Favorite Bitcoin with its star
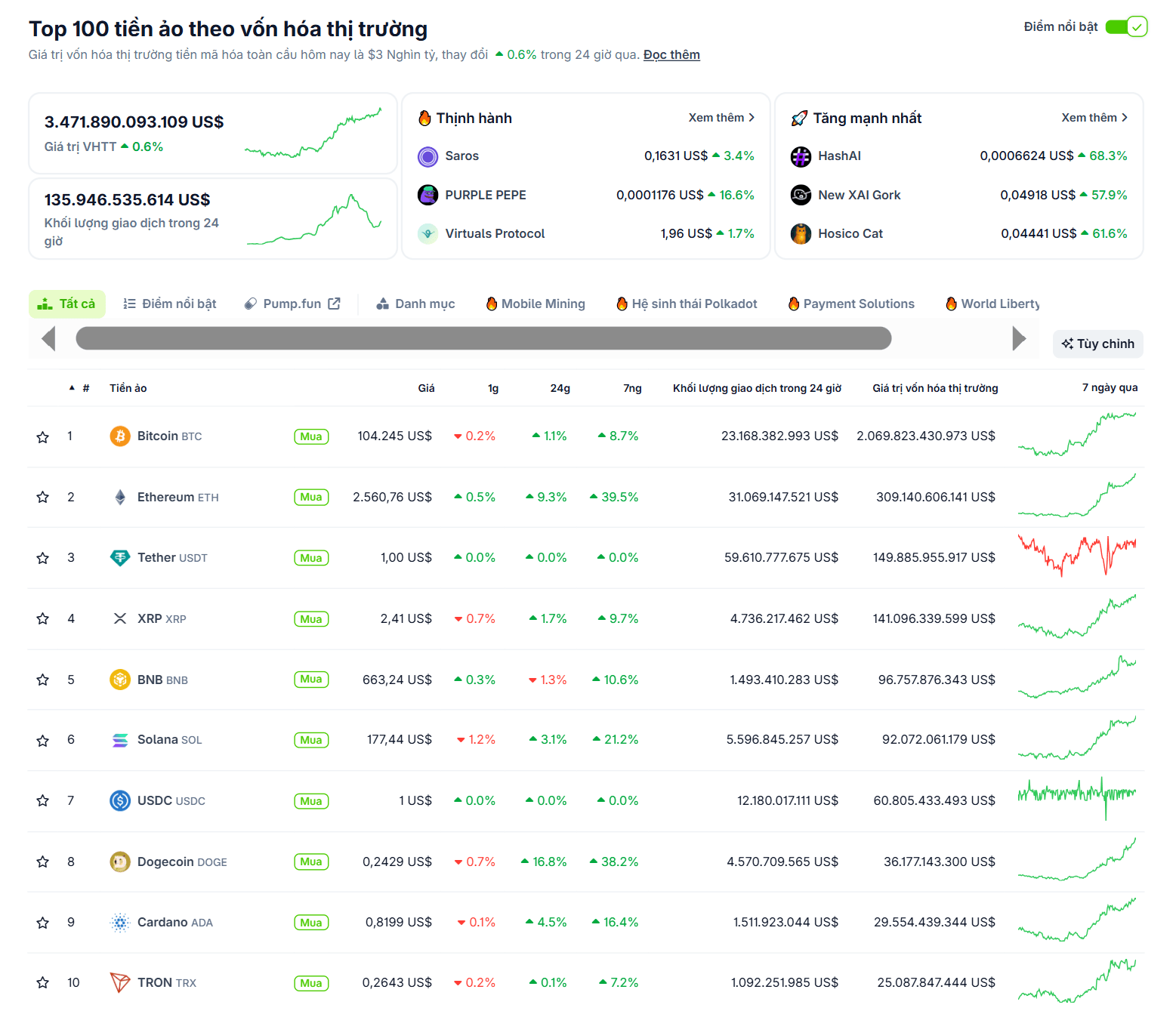 (43, 437)
